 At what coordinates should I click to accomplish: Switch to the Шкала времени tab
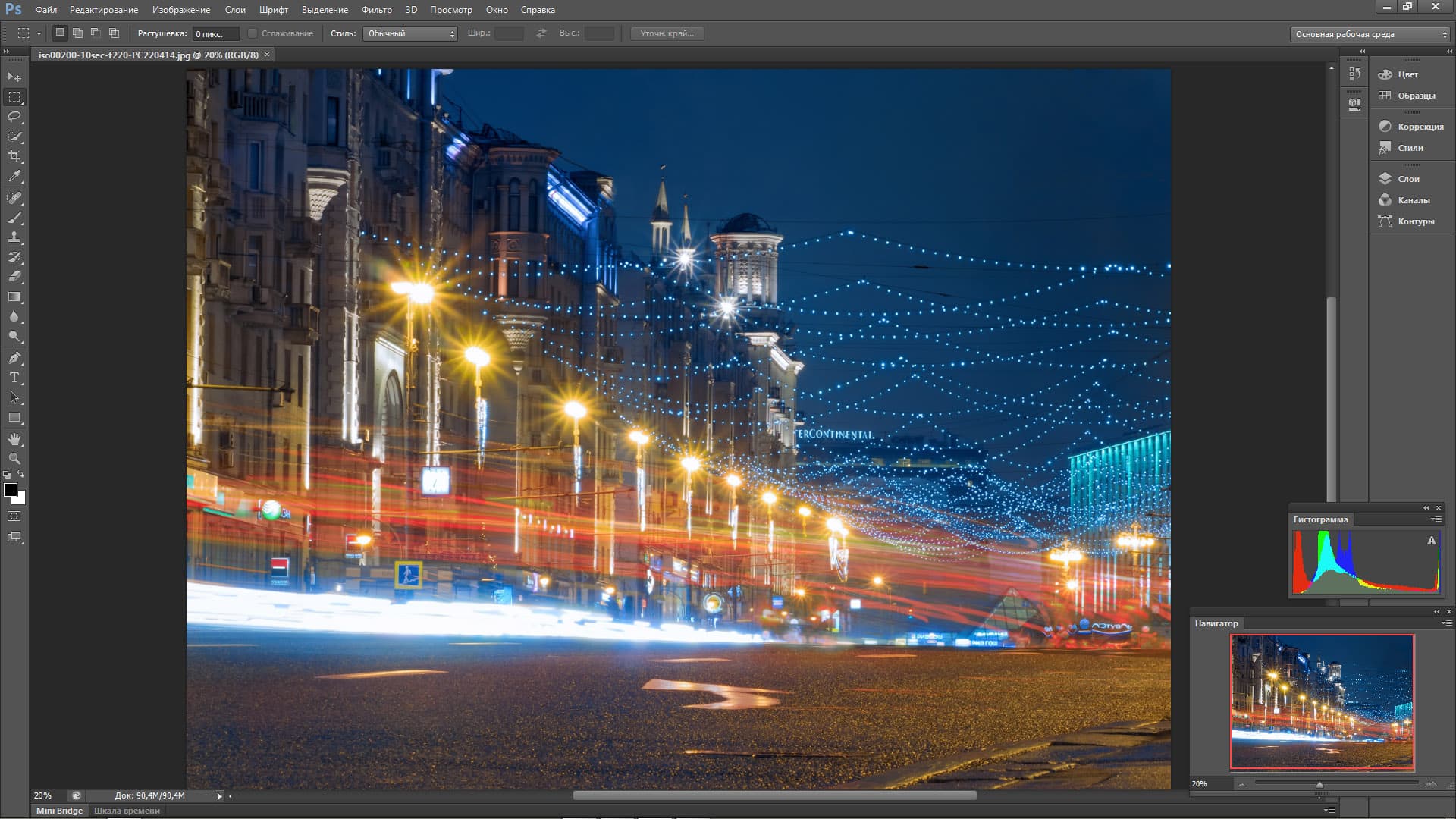pos(127,811)
